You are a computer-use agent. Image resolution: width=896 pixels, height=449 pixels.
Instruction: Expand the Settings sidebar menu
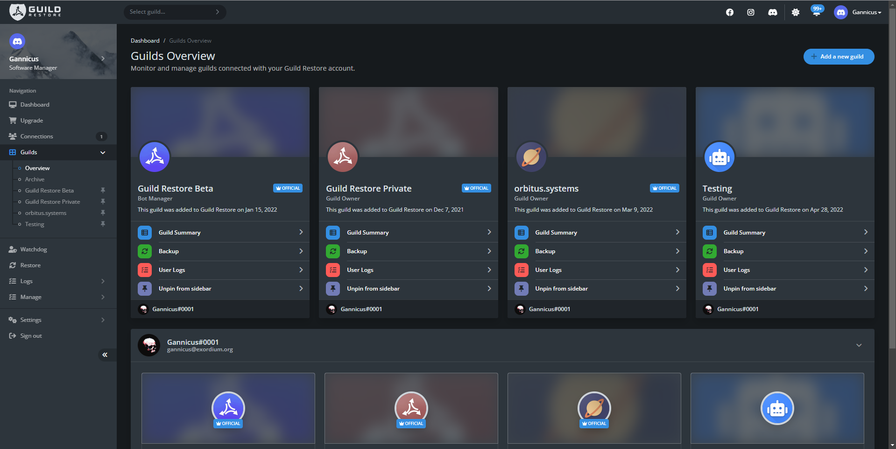58,320
